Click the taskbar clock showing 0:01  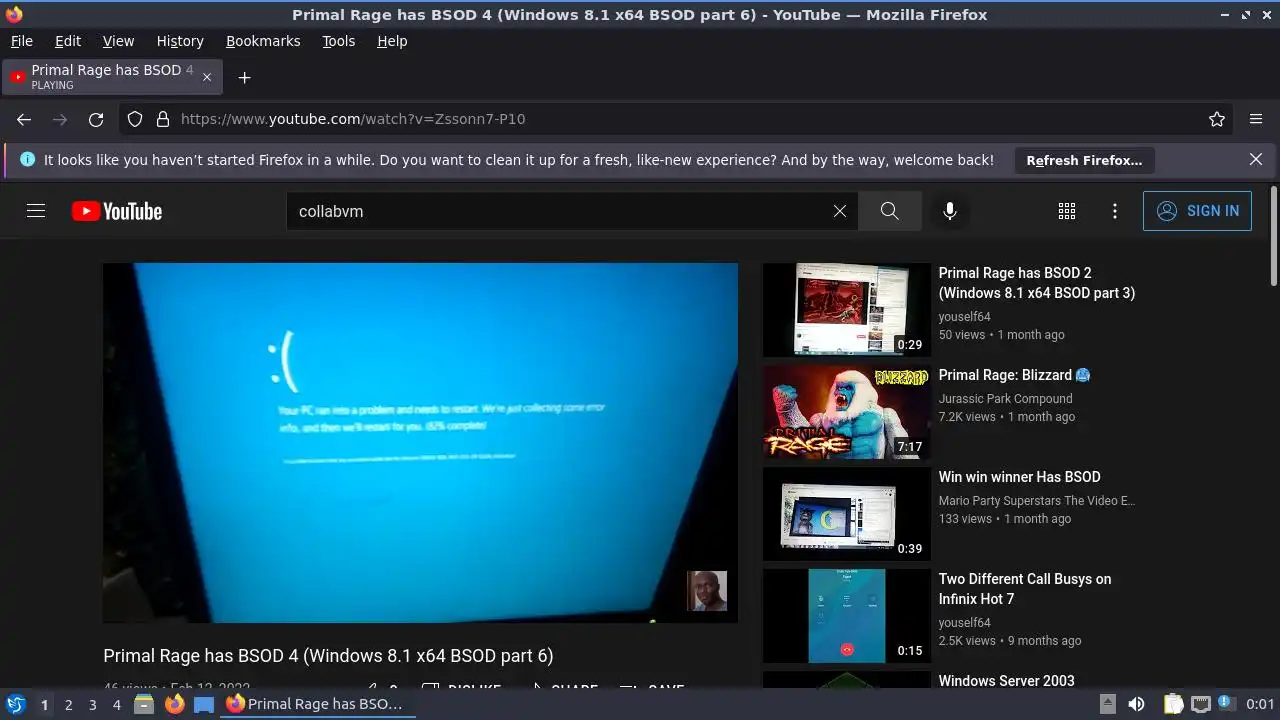click(1260, 704)
